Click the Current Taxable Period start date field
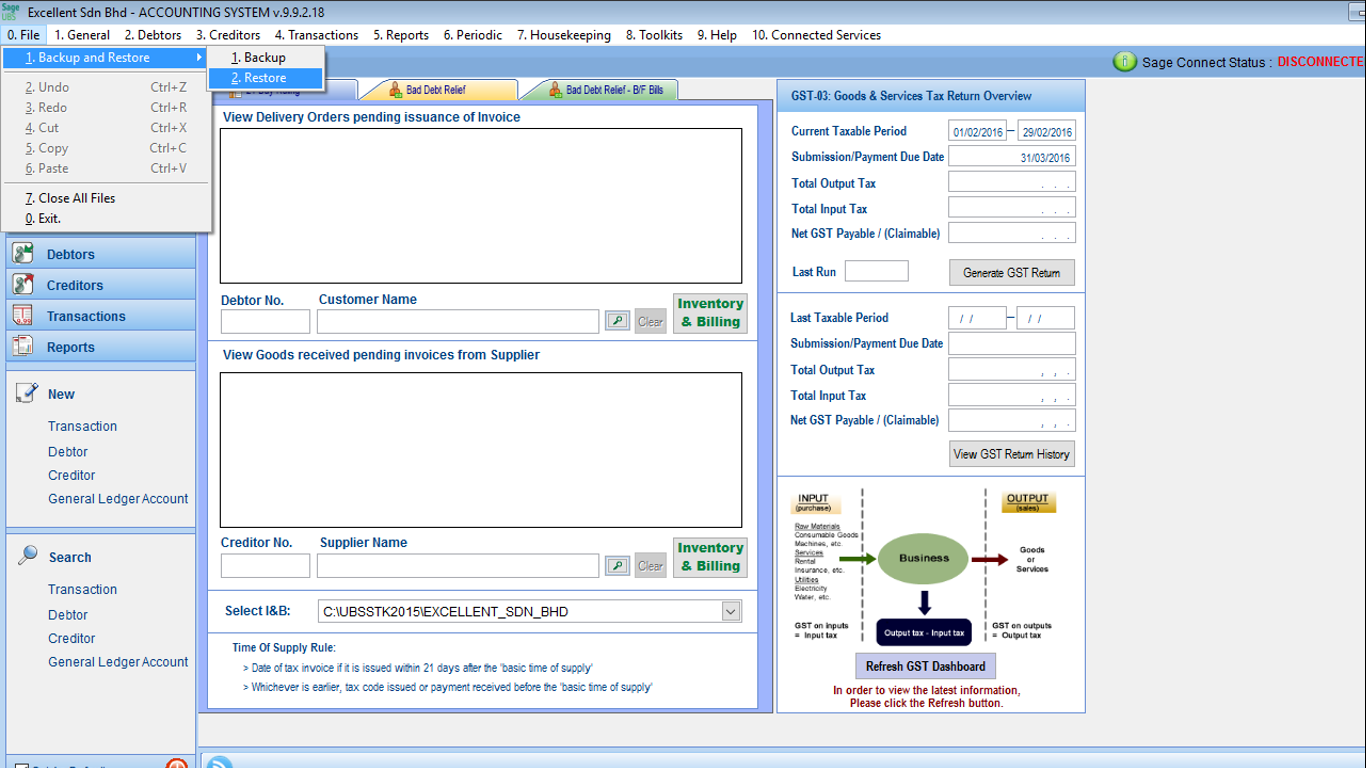1366x768 pixels. 977,131
